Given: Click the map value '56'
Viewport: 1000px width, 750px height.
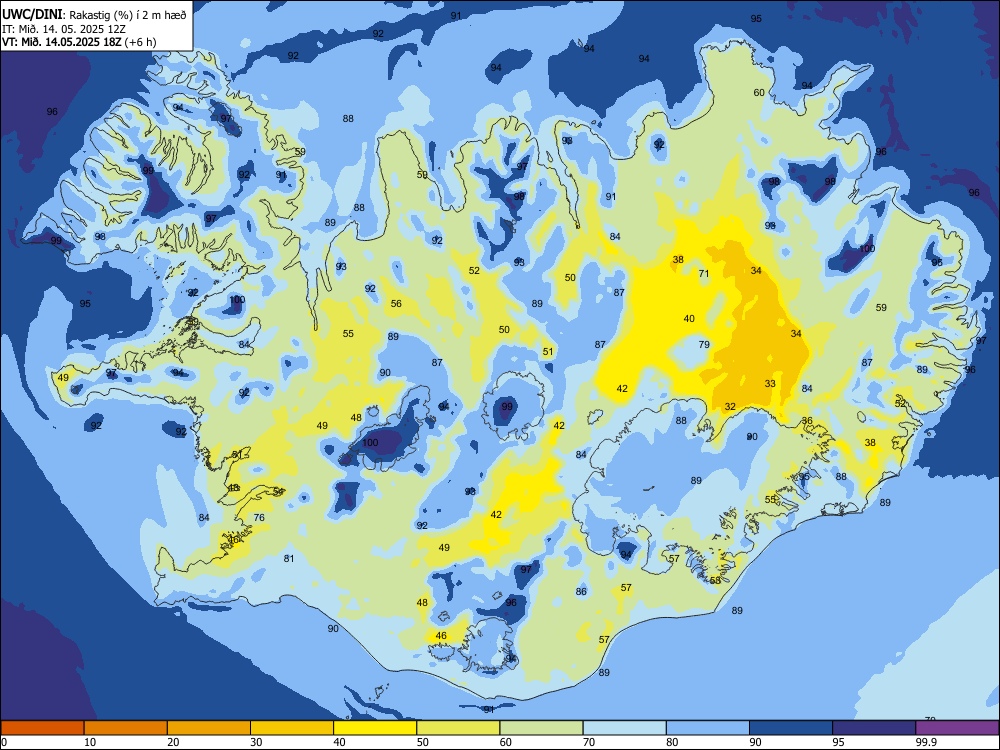Looking at the screenshot, I should 396,304.
